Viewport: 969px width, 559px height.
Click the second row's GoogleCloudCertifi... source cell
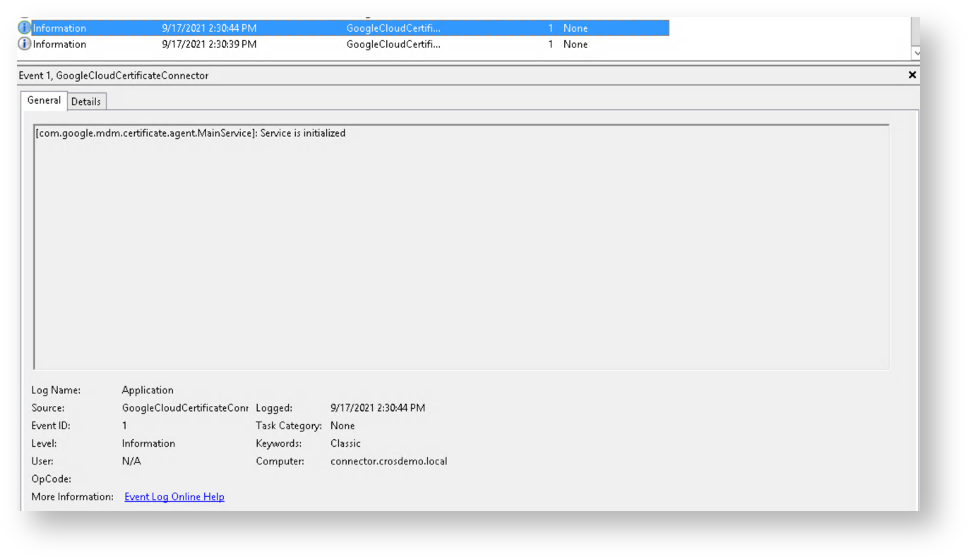393,44
